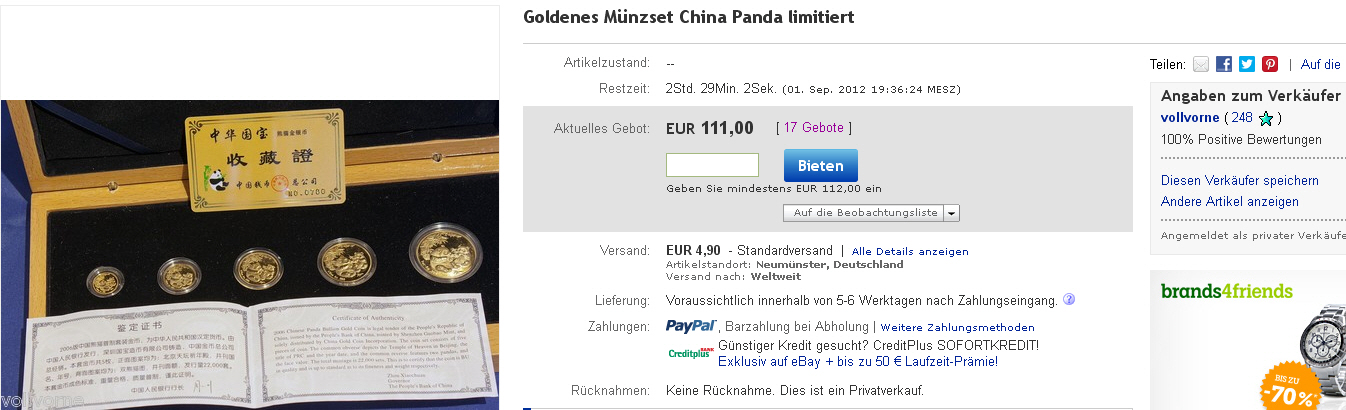1346x410 pixels.
Task: Open 'Weitere Zahlungsmethoden' link
Action: [x=958, y=327]
